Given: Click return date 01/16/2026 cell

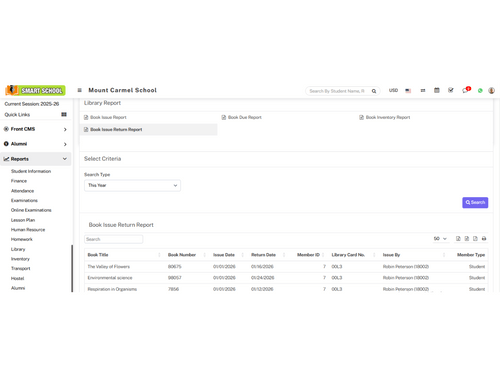Looking at the screenshot, I should coord(262,267).
